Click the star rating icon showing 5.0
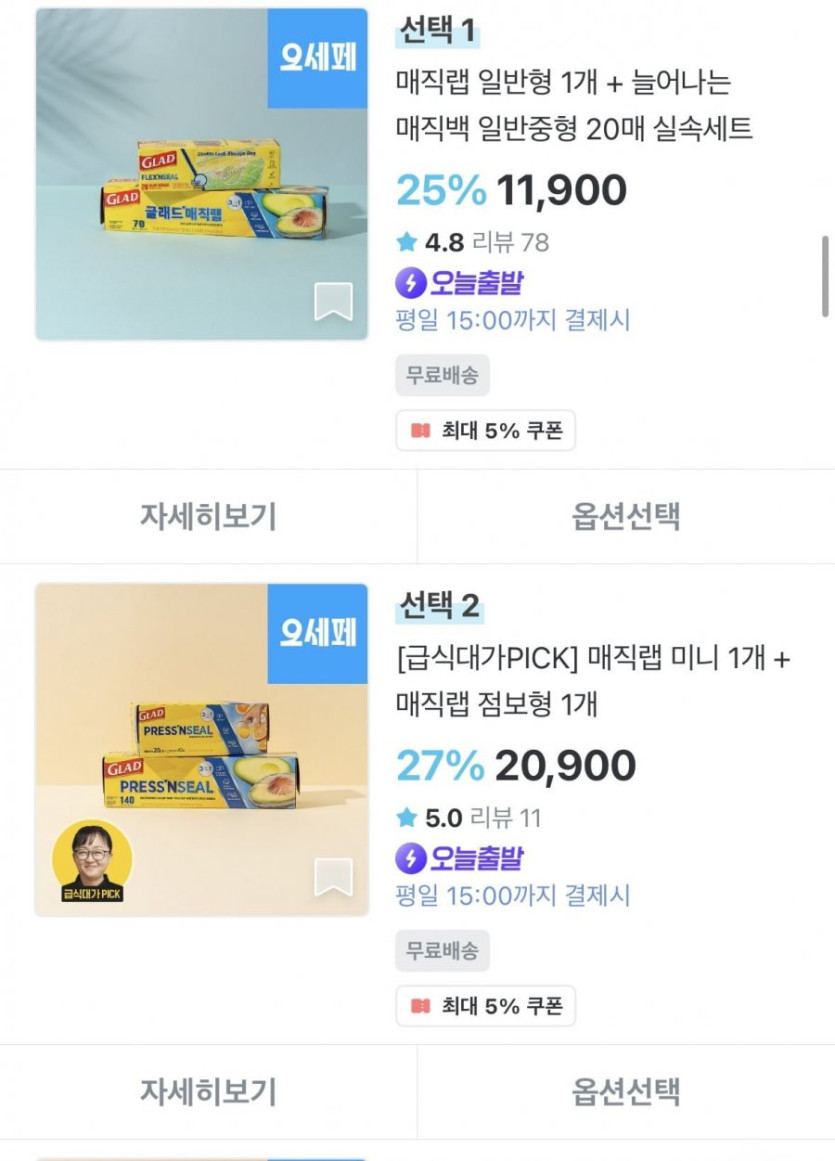 [x=406, y=818]
